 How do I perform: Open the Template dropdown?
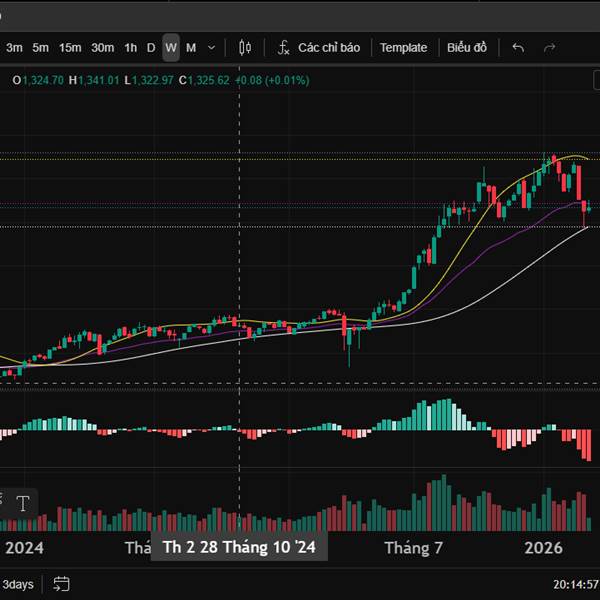click(403, 47)
